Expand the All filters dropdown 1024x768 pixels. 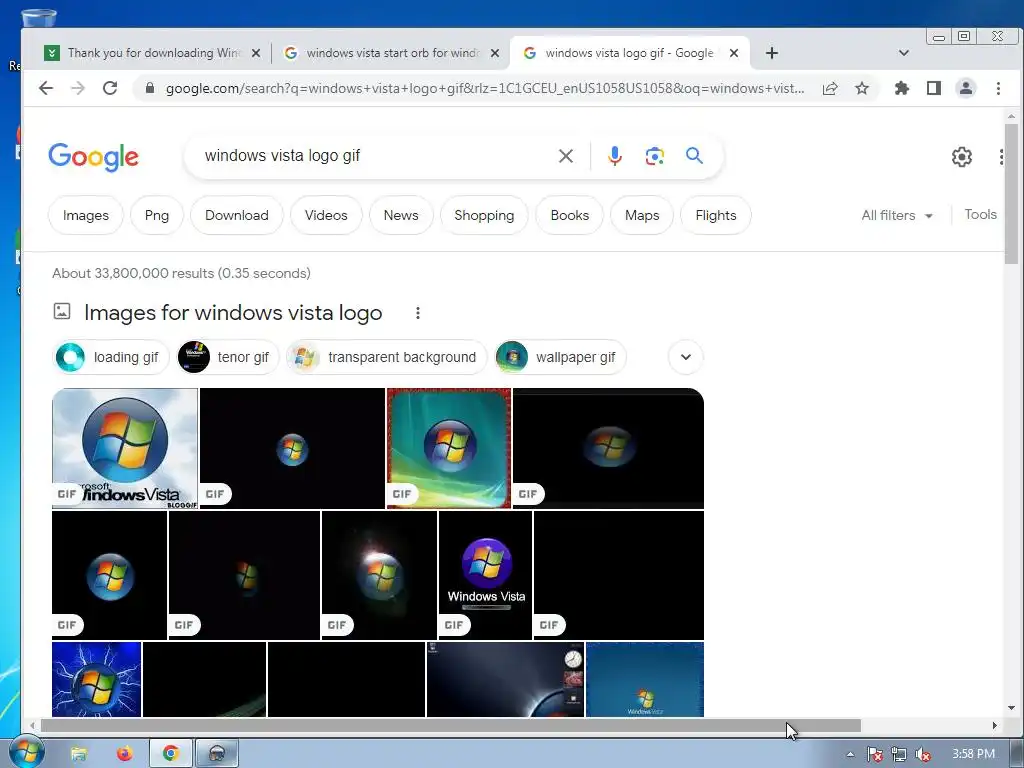tap(897, 216)
